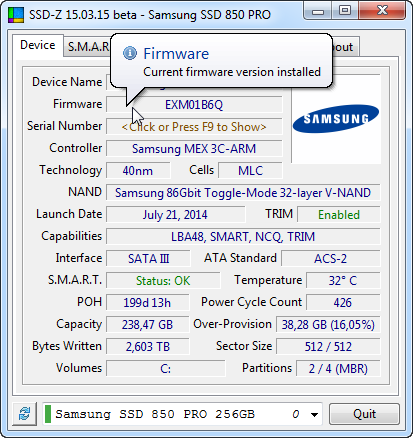Click Over-Provision value 38,28 GB (16,05%)

coord(328,325)
